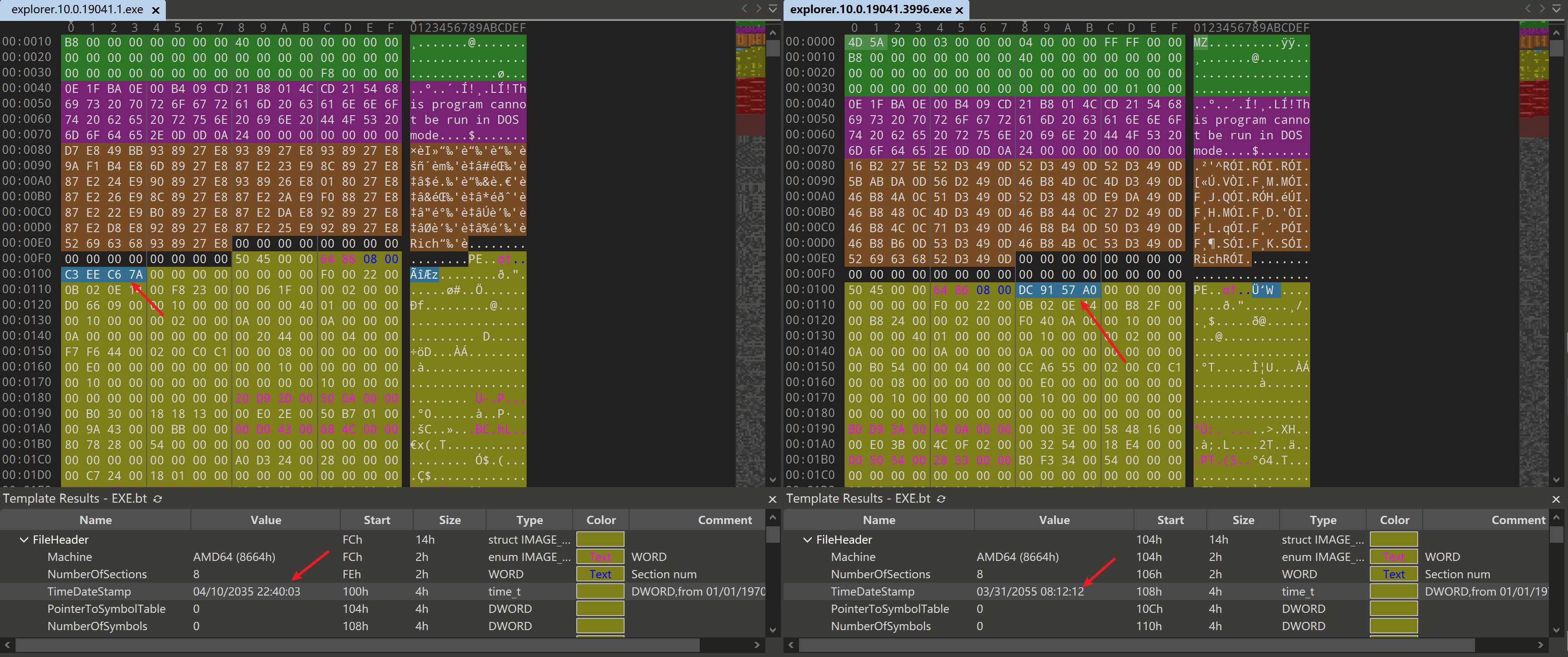Click left arrow of left pane horizontal scrollbar
This screenshot has height=657, width=1568.
click(7, 644)
